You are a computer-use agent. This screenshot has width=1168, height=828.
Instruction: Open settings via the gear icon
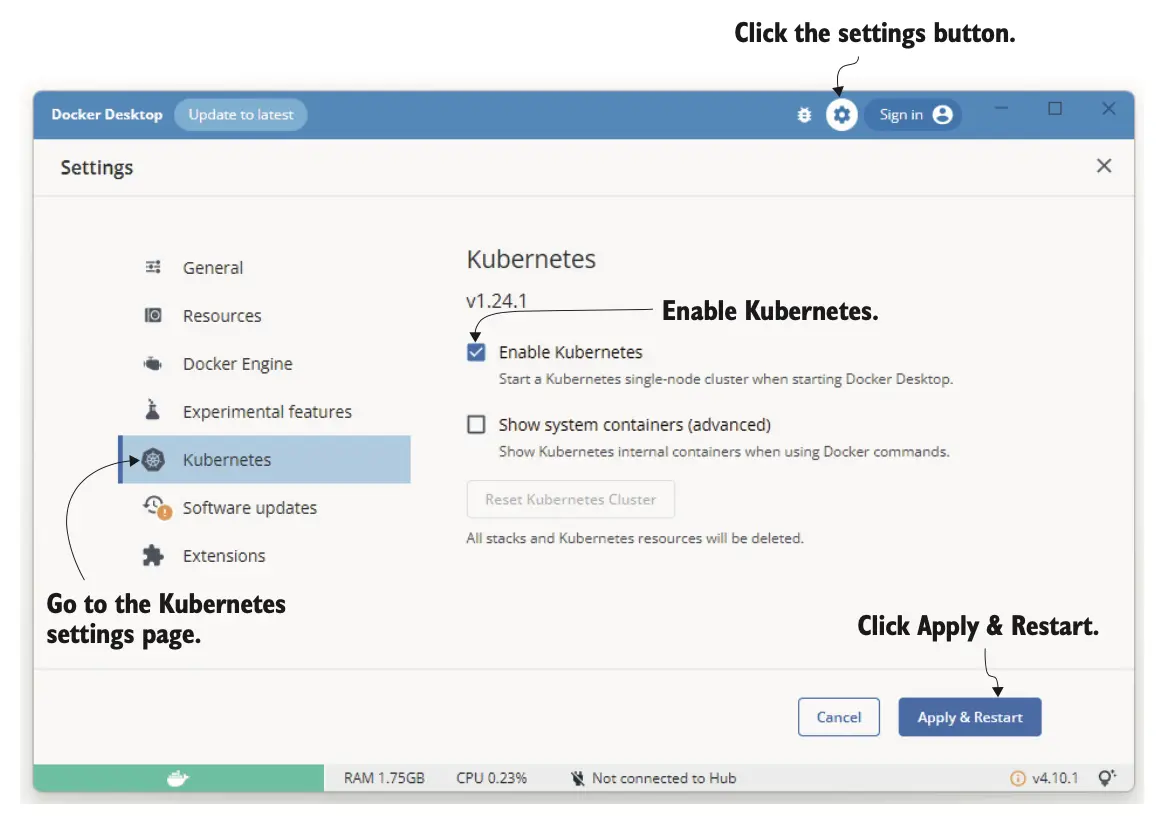842,115
